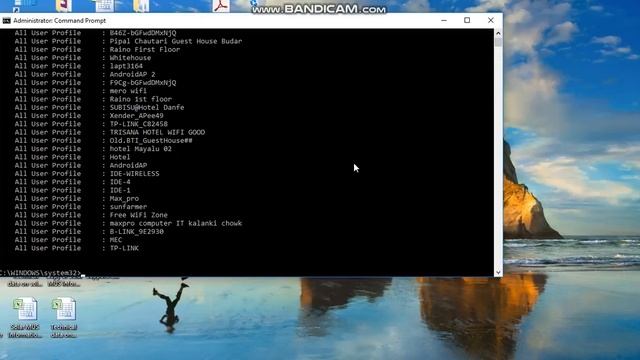
Task: Click the 'IDE-4' profile entry
Action: pos(120,182)
